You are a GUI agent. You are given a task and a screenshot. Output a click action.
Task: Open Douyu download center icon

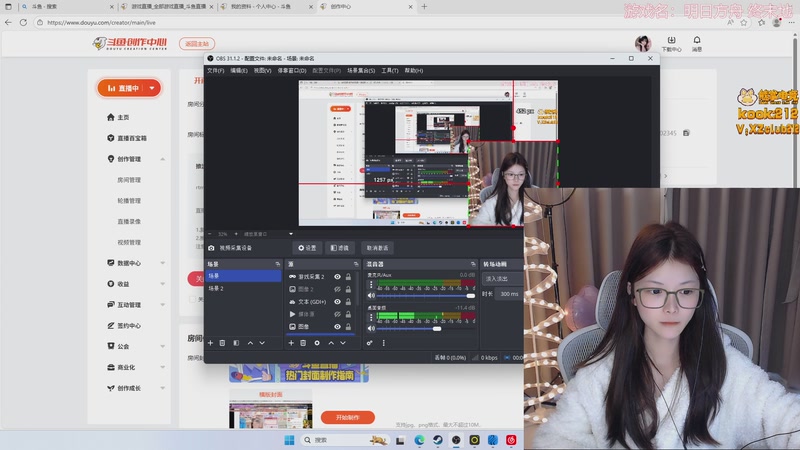coord(671,43)
